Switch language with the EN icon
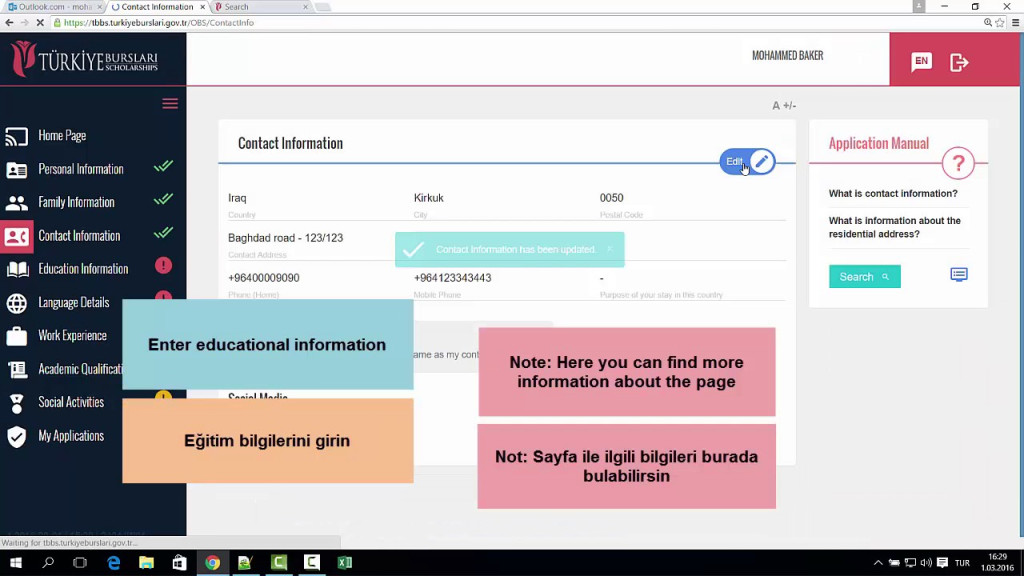 pos(921,62)
